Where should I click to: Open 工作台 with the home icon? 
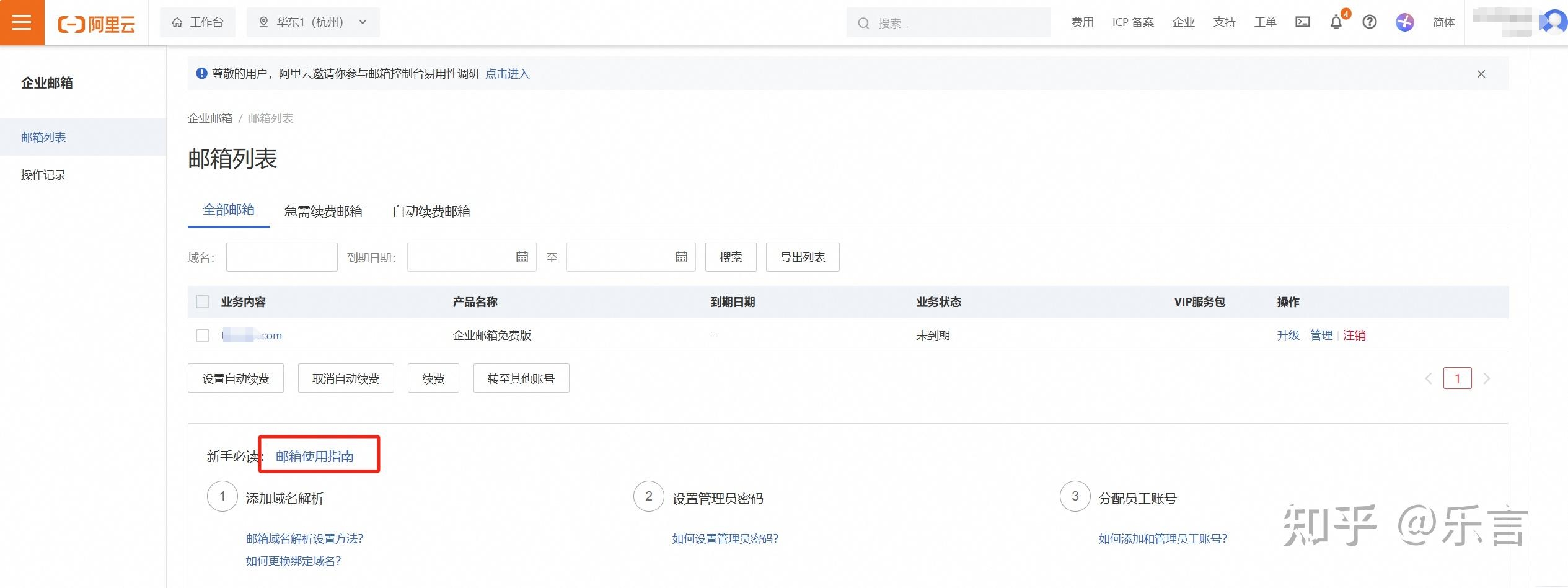point(197,22)
